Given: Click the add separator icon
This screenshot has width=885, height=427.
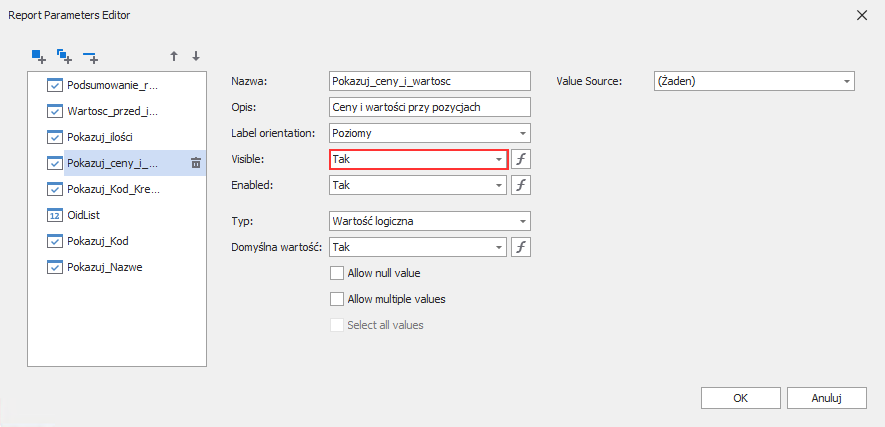Looking at the screenshot, I should click(90, 56).
